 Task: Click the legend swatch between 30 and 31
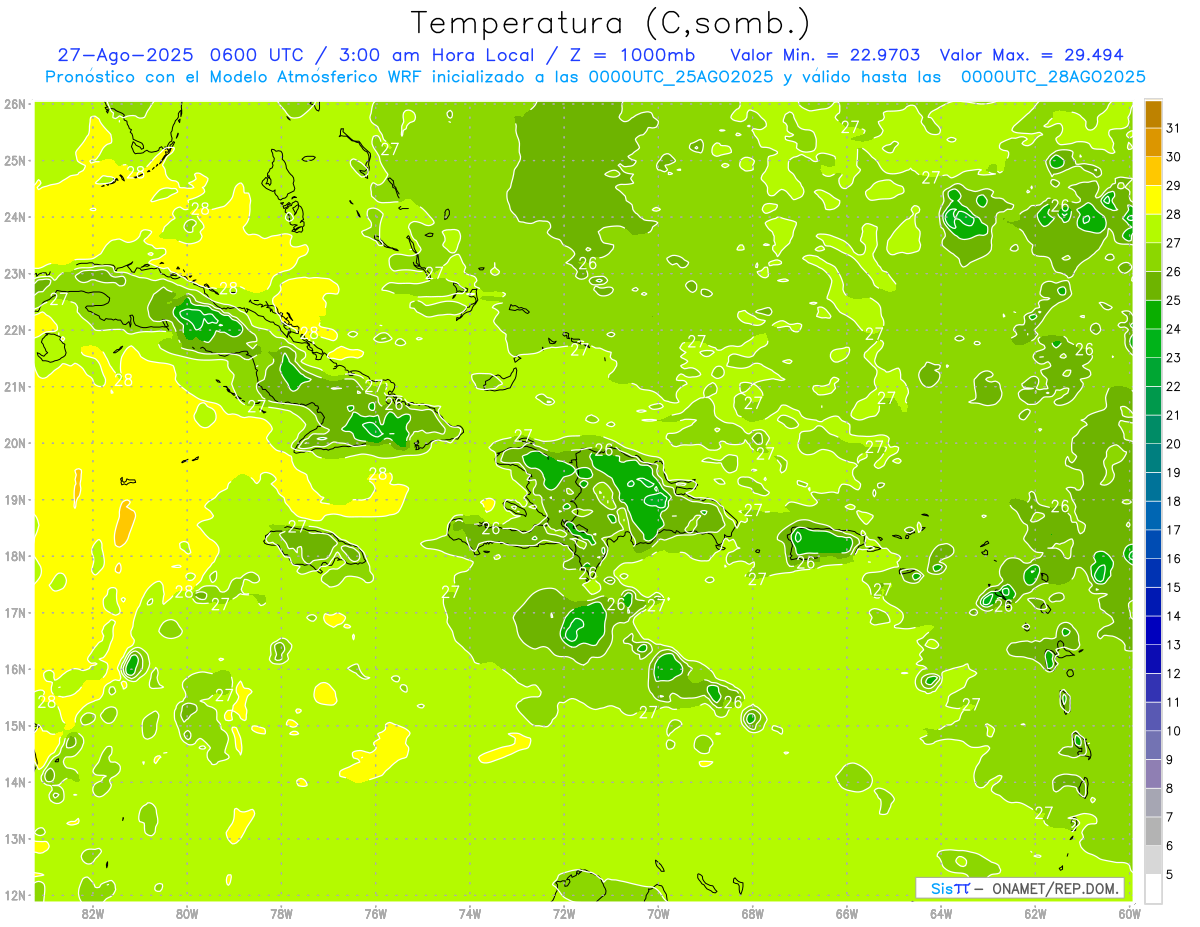1154,142
